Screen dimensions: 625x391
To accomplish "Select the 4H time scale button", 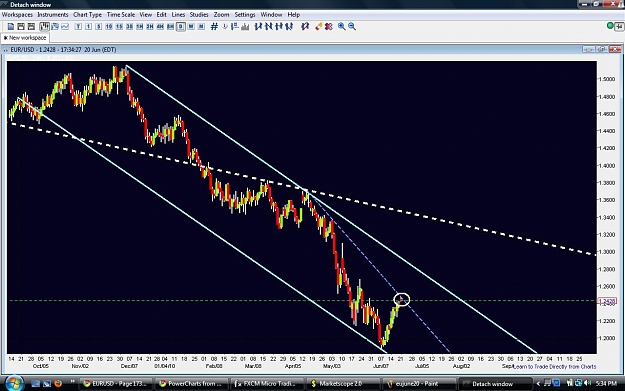I will pyautogui.click(x=160, y=27).
